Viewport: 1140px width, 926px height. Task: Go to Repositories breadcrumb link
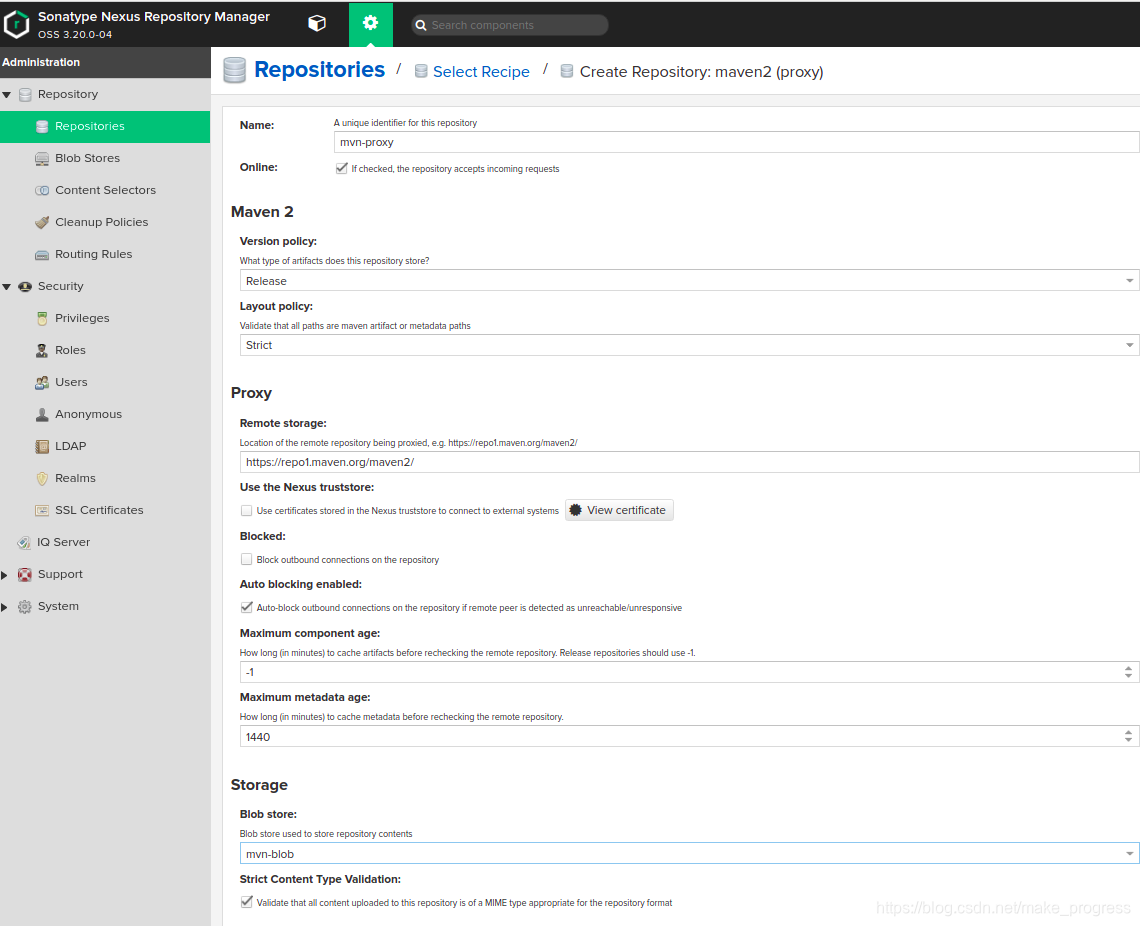click(x=319, y=70)
